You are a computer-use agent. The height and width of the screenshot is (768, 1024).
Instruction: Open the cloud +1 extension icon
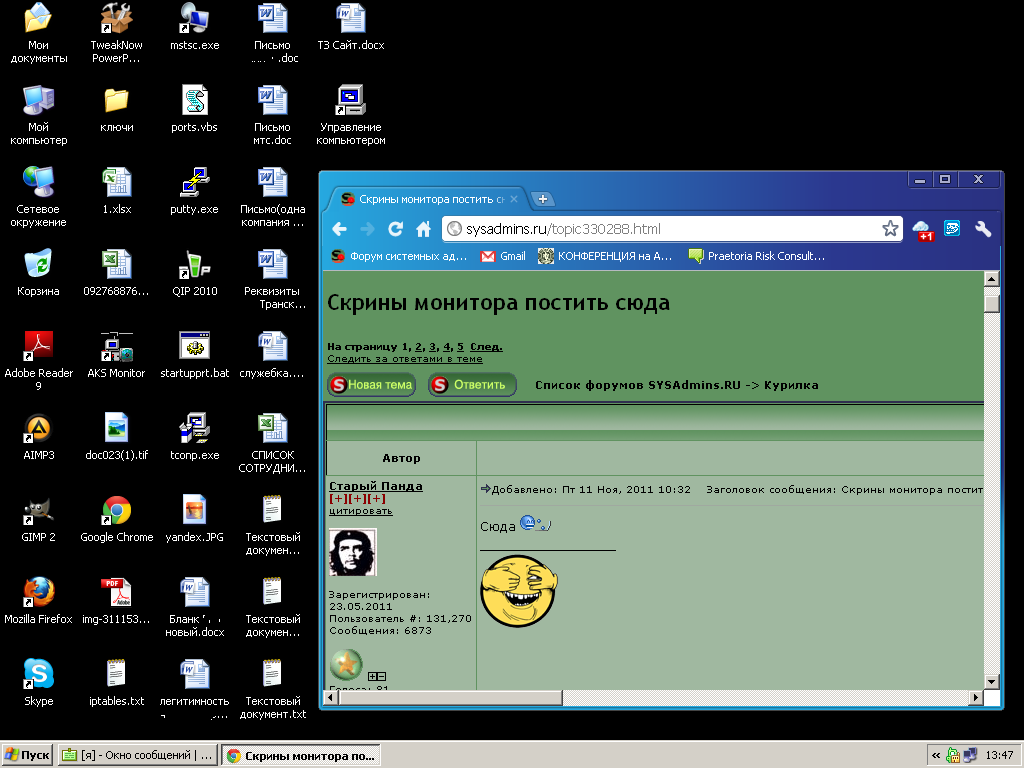[923, 230]
